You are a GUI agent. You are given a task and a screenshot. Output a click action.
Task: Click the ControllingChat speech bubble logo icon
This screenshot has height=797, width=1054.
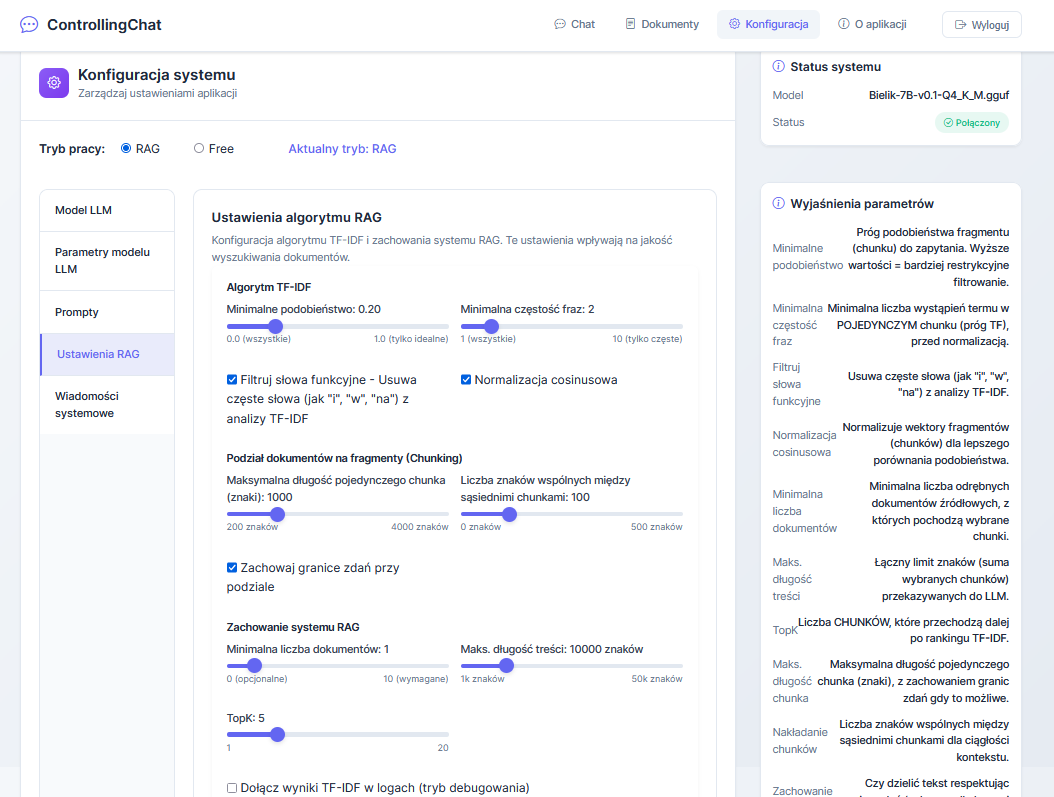29,24
